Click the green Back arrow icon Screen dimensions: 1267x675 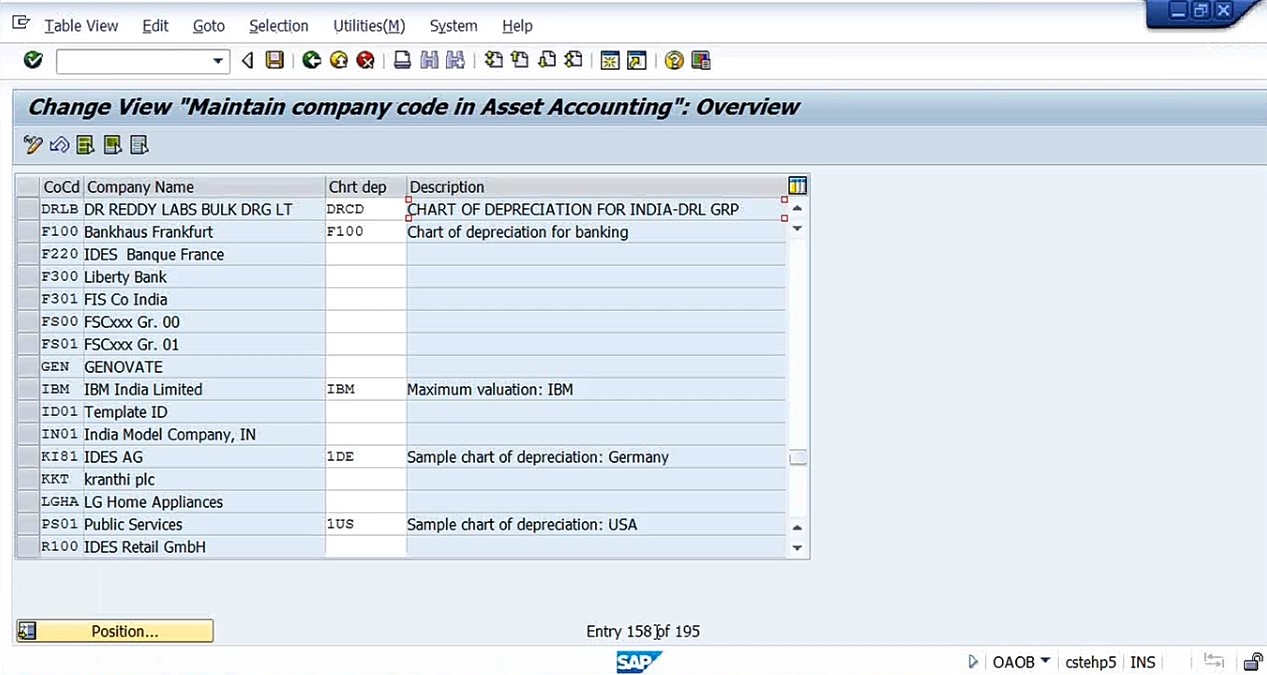point(312,61)
